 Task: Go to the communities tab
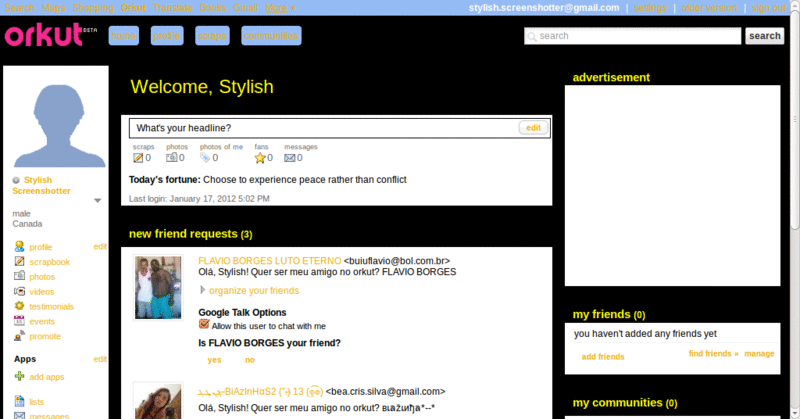[271, 36]
